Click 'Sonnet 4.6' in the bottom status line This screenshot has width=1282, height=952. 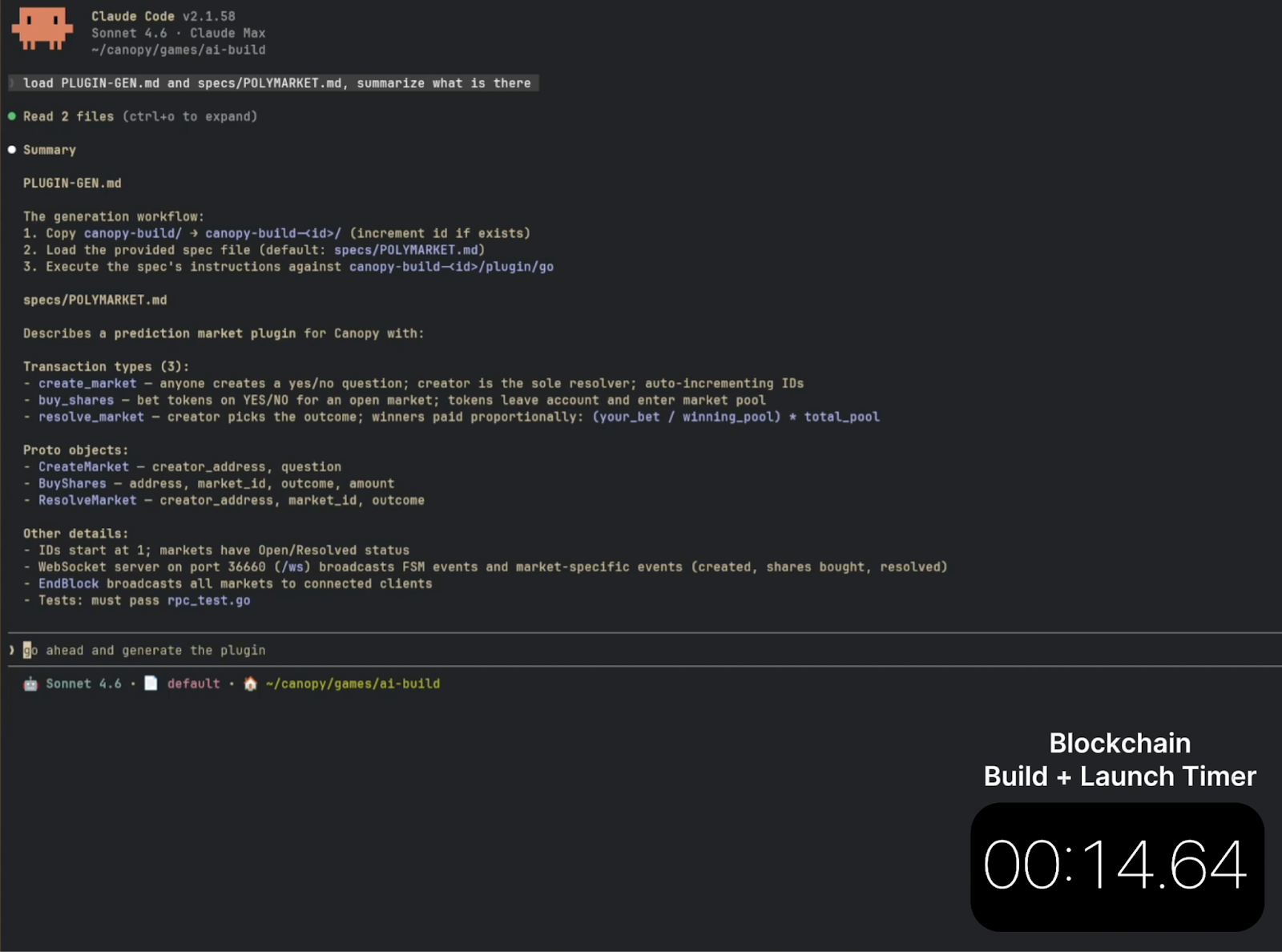coord(83,684)
